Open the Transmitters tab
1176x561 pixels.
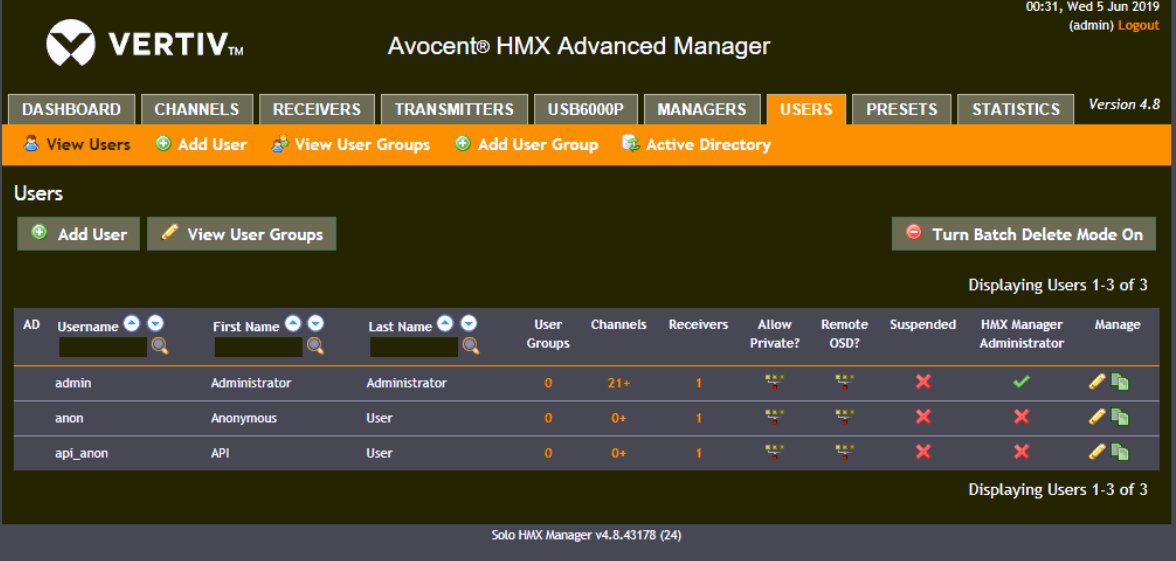454,110
